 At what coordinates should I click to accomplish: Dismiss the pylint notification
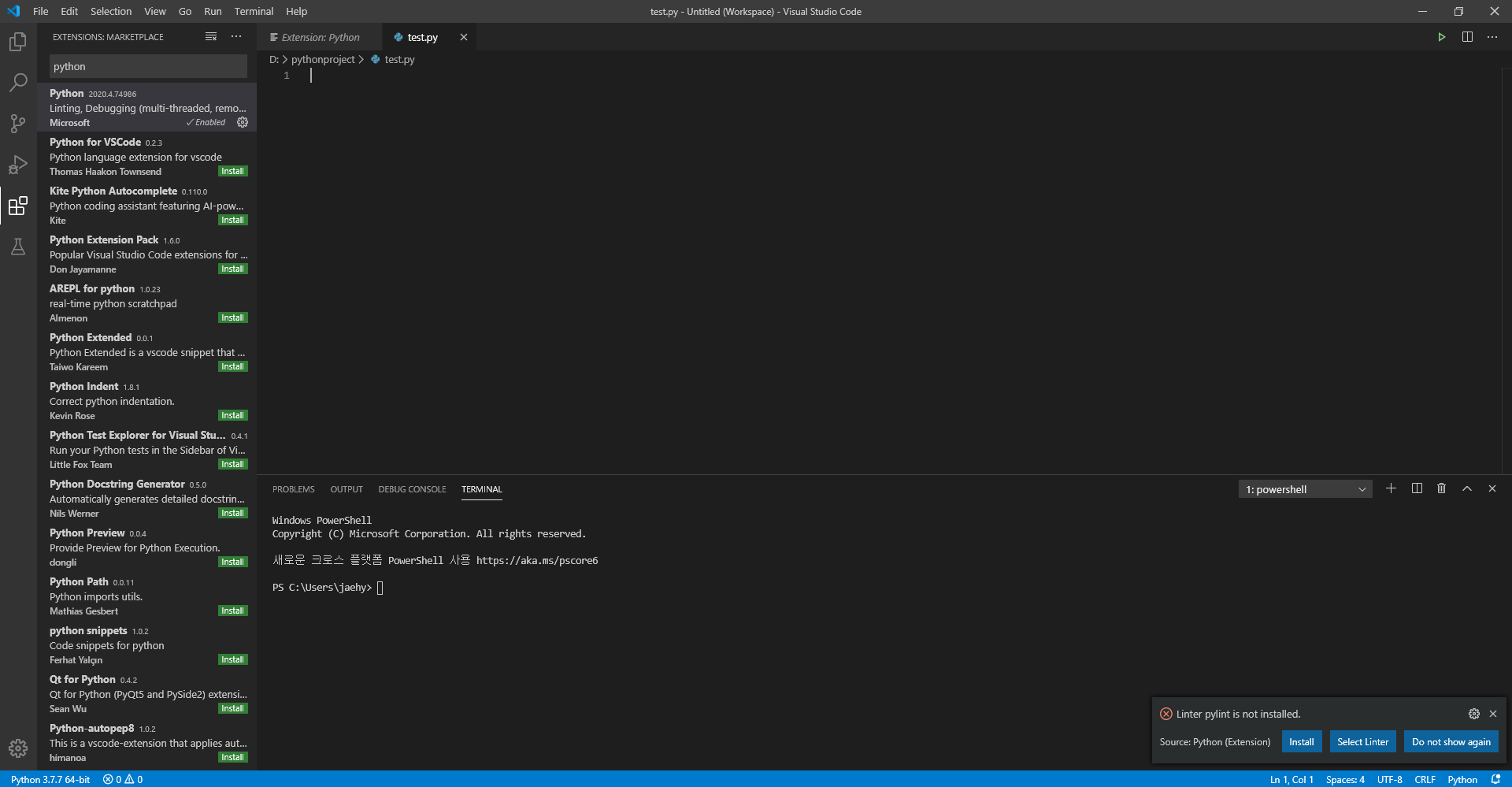[1493, 714]
